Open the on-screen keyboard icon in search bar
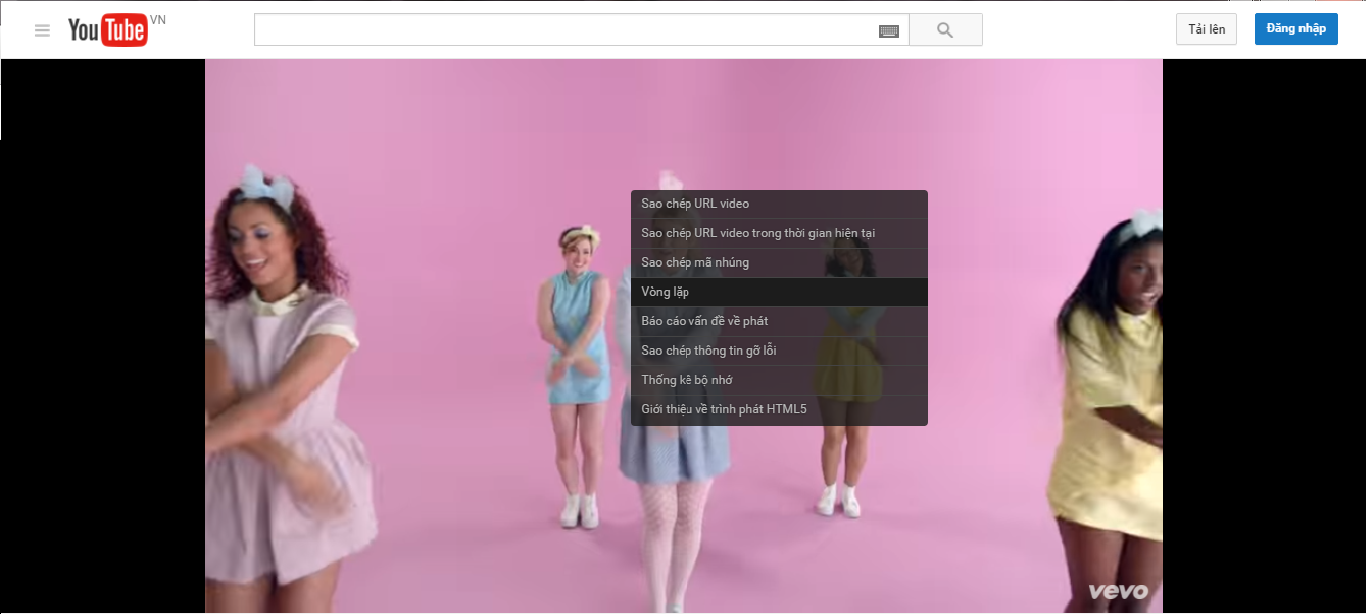 pyautogui.click(x=888, y=30)
